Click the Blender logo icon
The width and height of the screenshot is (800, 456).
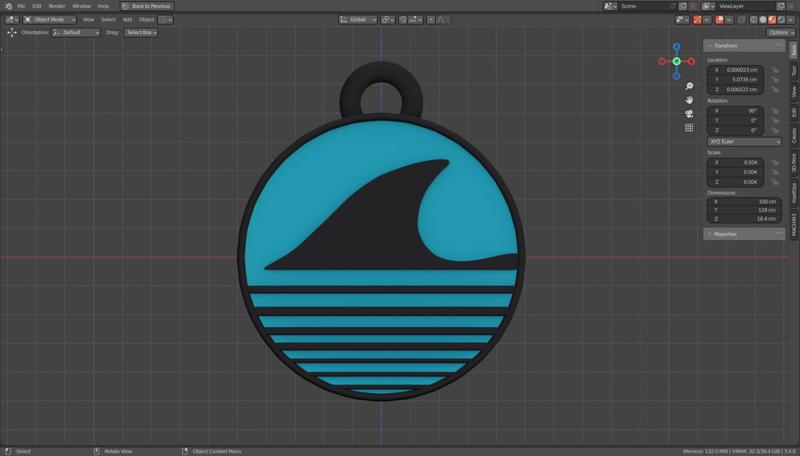(x=8, y=6)
